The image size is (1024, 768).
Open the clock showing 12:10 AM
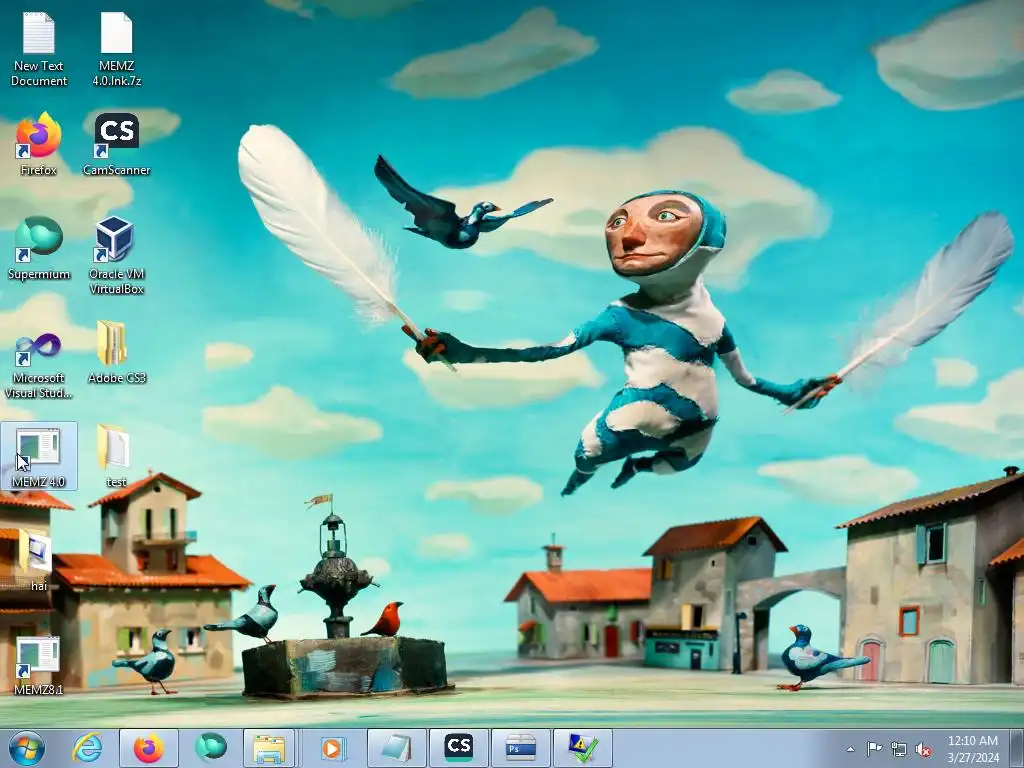point(972,749)
